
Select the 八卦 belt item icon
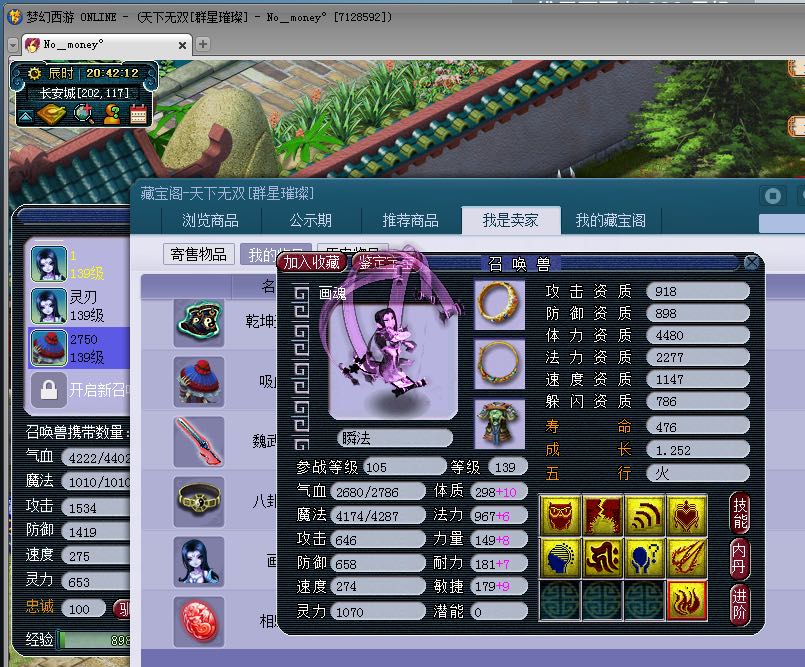click(x=199, y=502)
